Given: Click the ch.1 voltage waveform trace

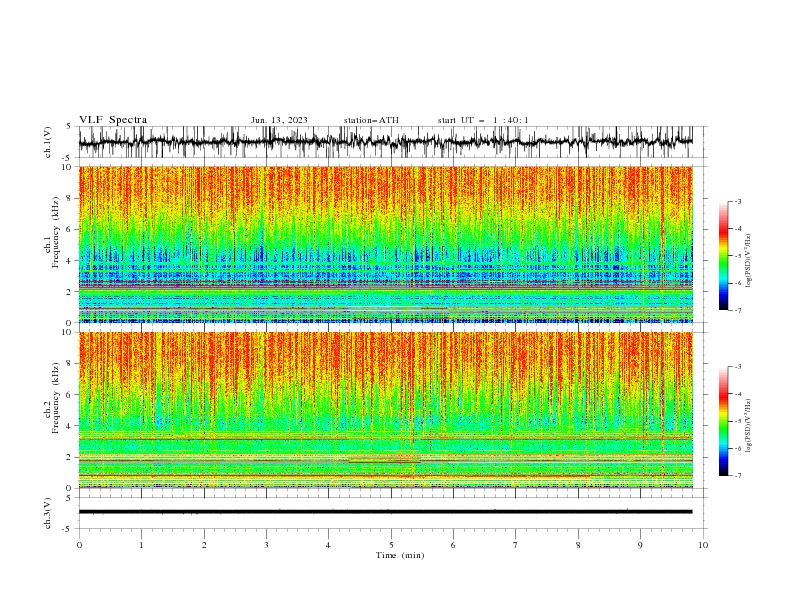Looking at the screenshot, I should click(385, 142).
